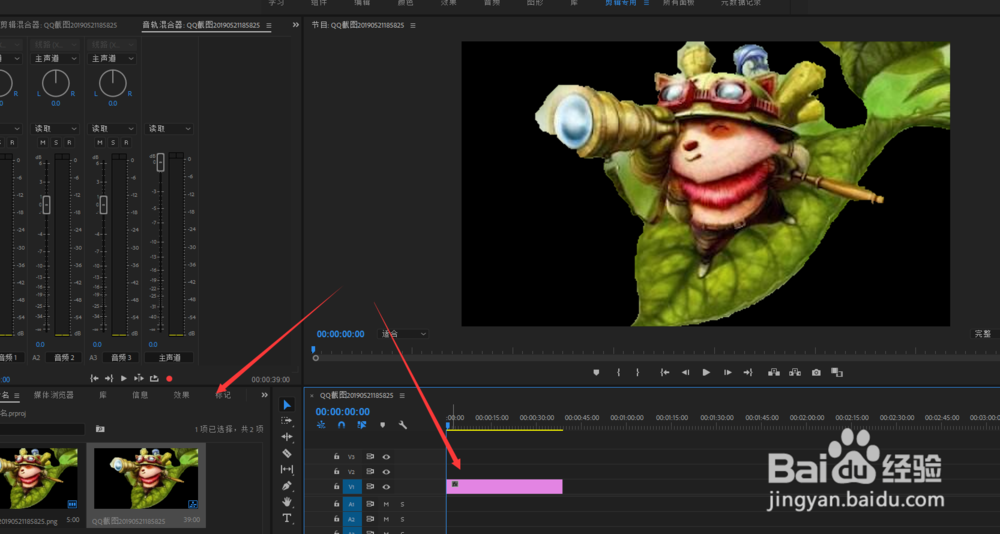Image resolution: width=1000 pixels, height=534 pixels.
Task: Switch to 效果 tab
Action: pos(181,395)
